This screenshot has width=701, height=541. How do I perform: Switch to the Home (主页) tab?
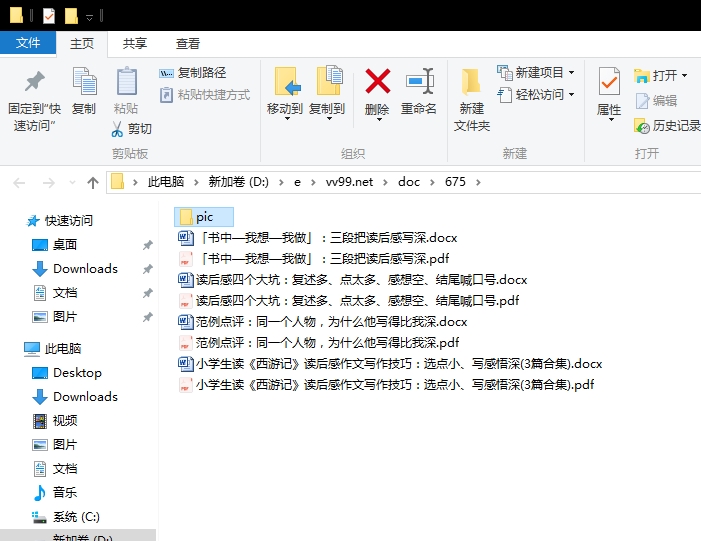[x=82, y=43]
